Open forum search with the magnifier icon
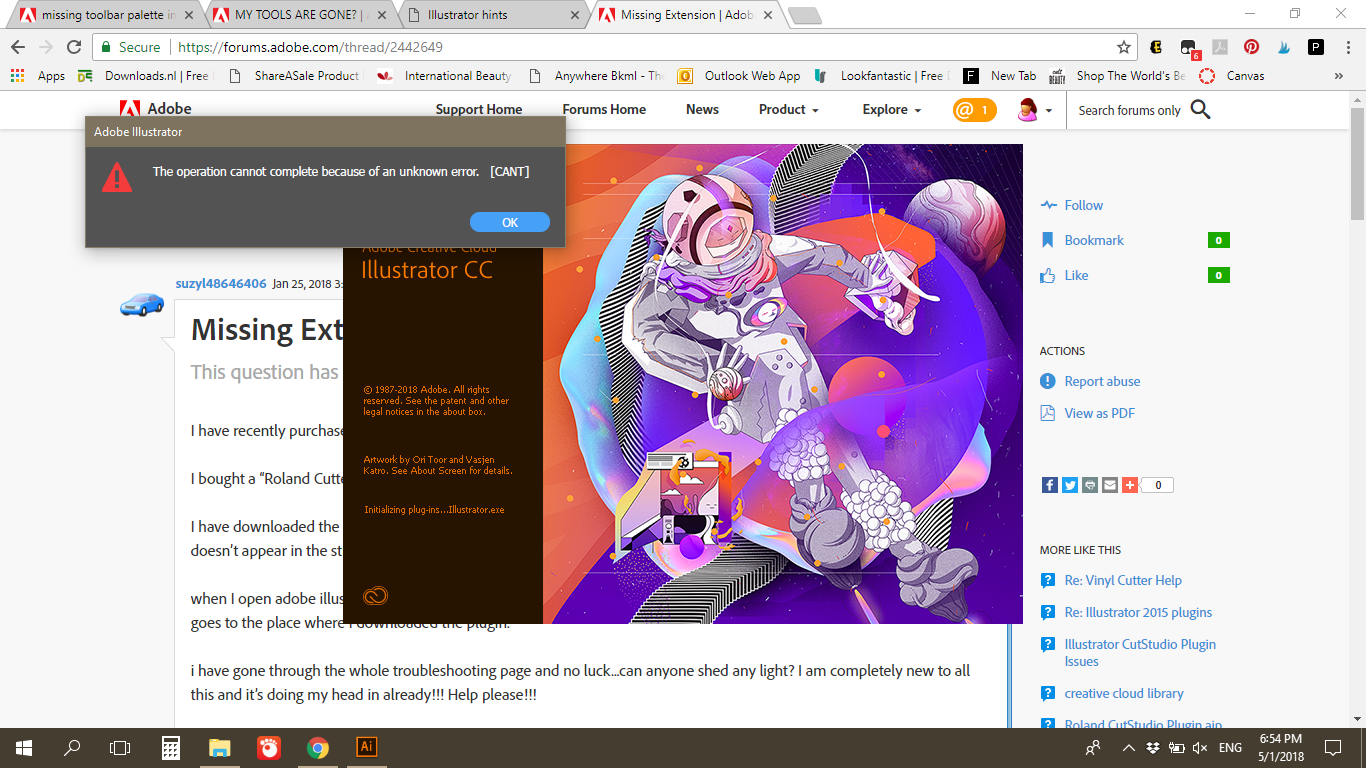This screenshot has width=1366, height=768. click(1199, 110)
